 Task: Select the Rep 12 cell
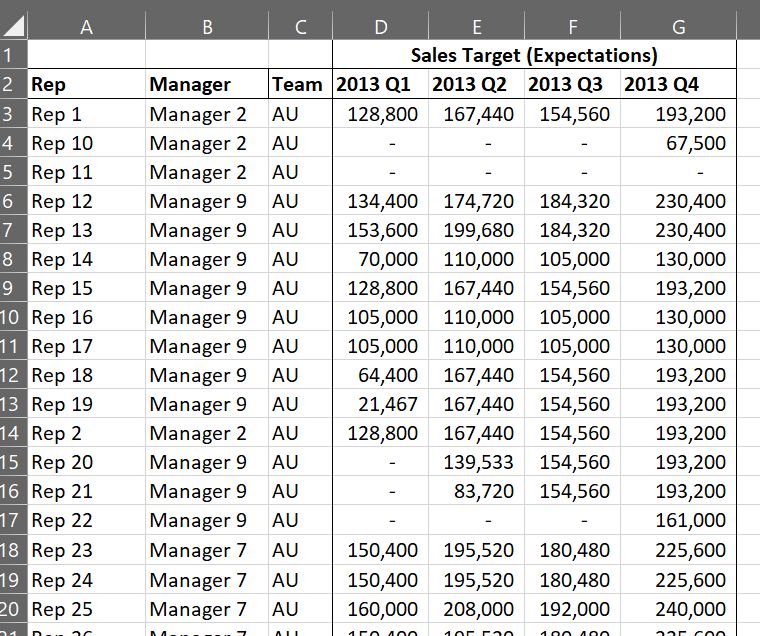(86, 201)
